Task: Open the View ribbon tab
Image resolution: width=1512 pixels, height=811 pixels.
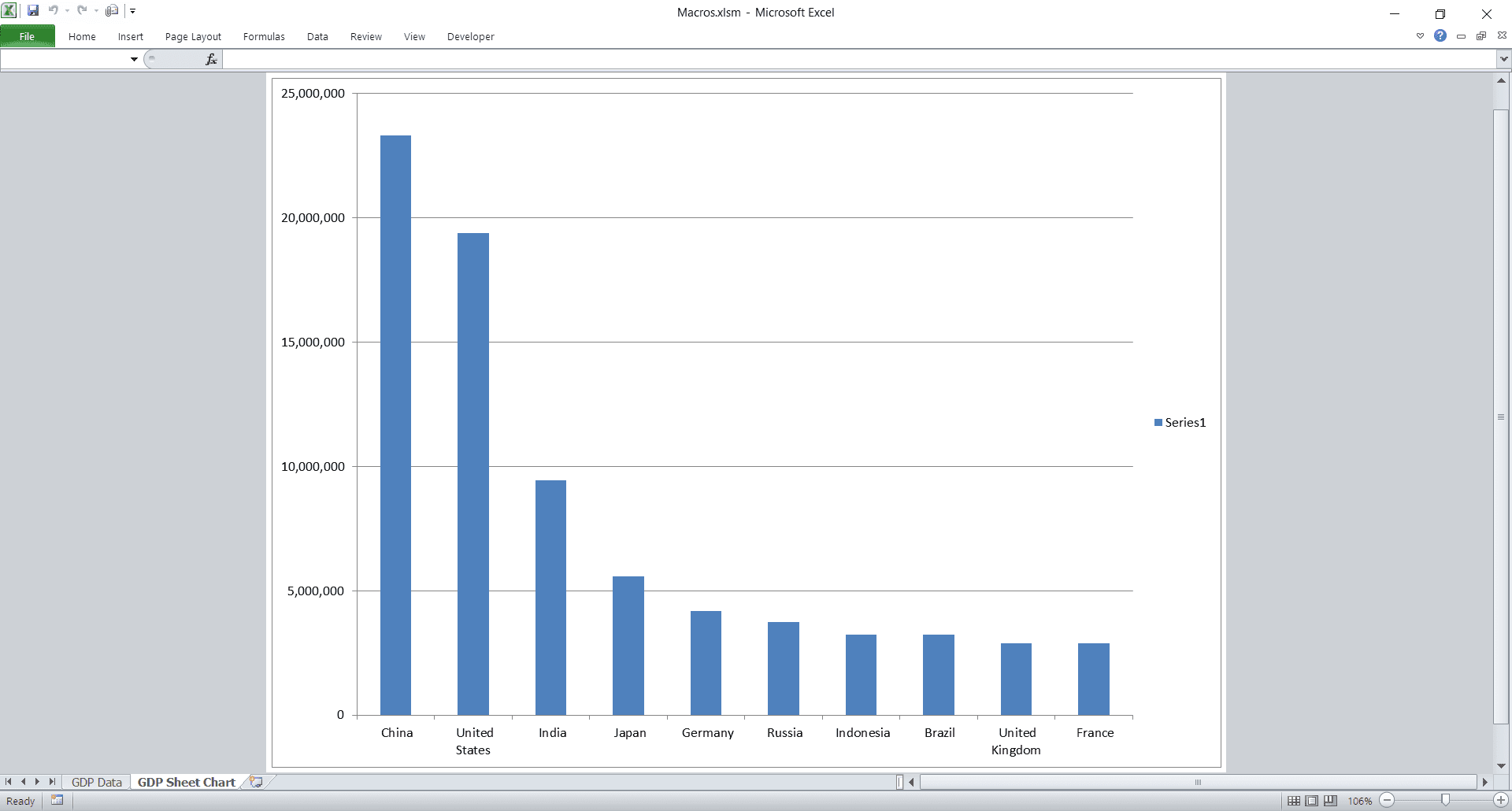Action: click(414, 36)
